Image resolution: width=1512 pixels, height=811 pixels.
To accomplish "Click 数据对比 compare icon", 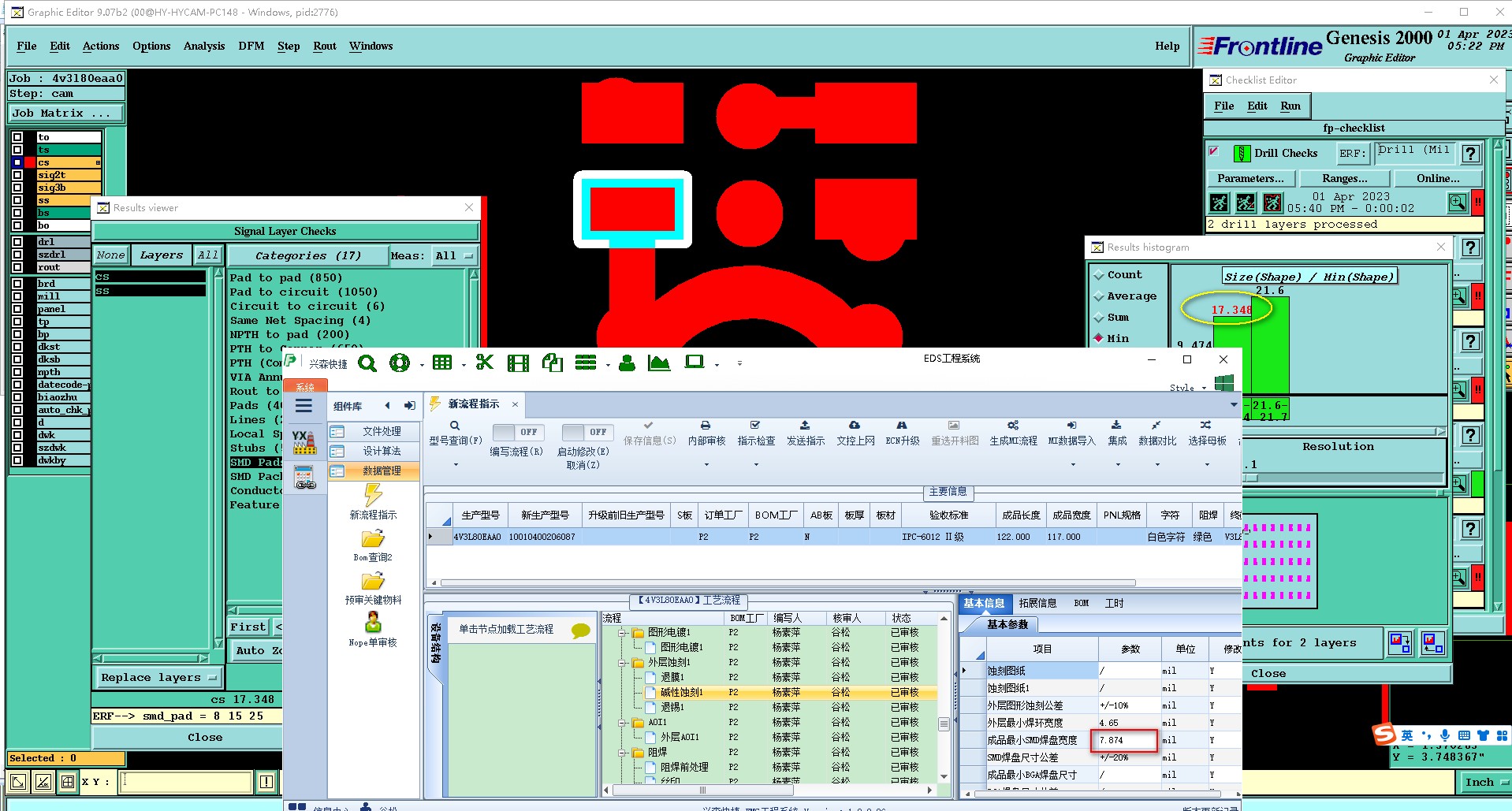I will pos(1156,426).
